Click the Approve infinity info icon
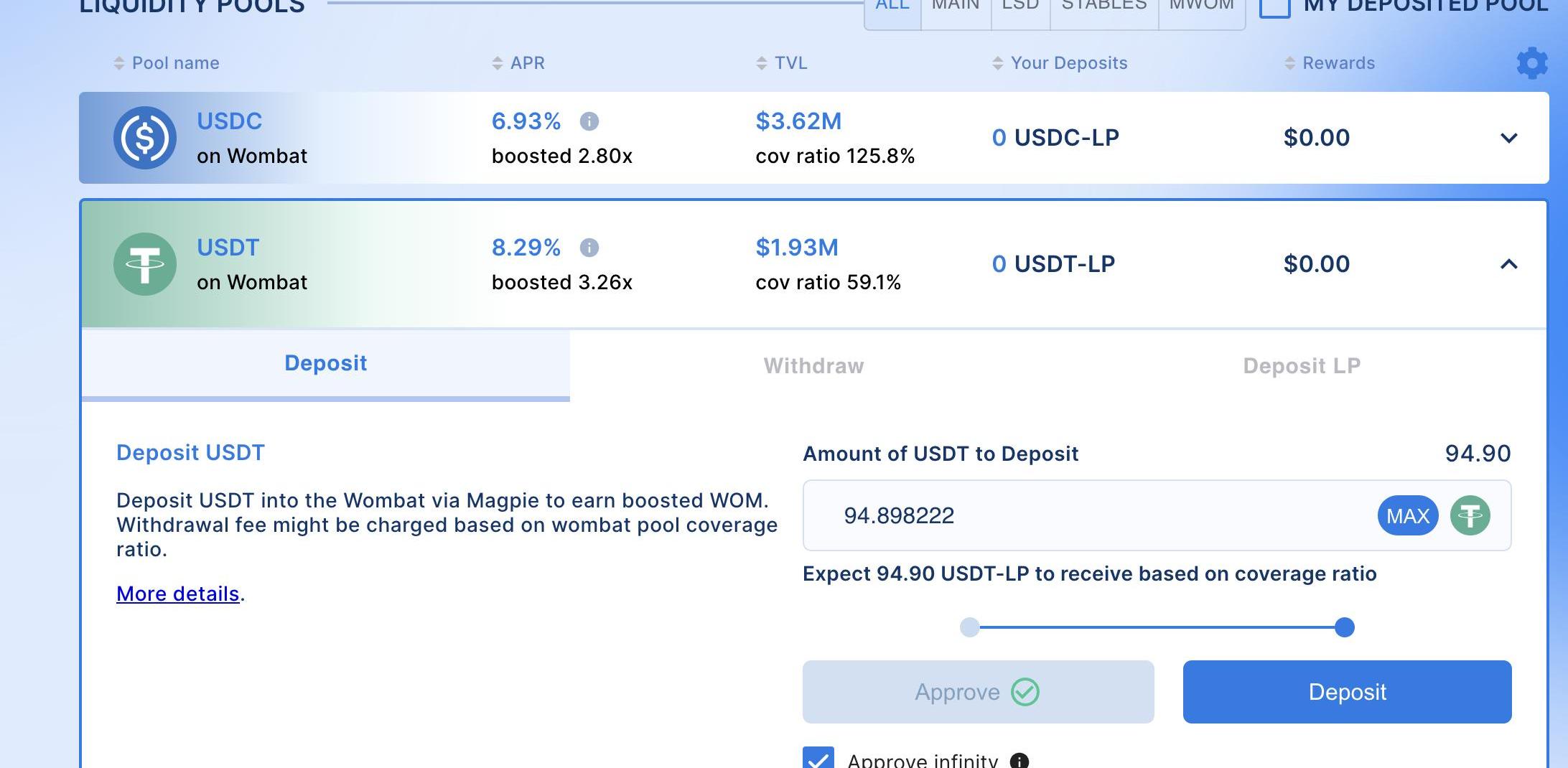 tap(1019, 760)
